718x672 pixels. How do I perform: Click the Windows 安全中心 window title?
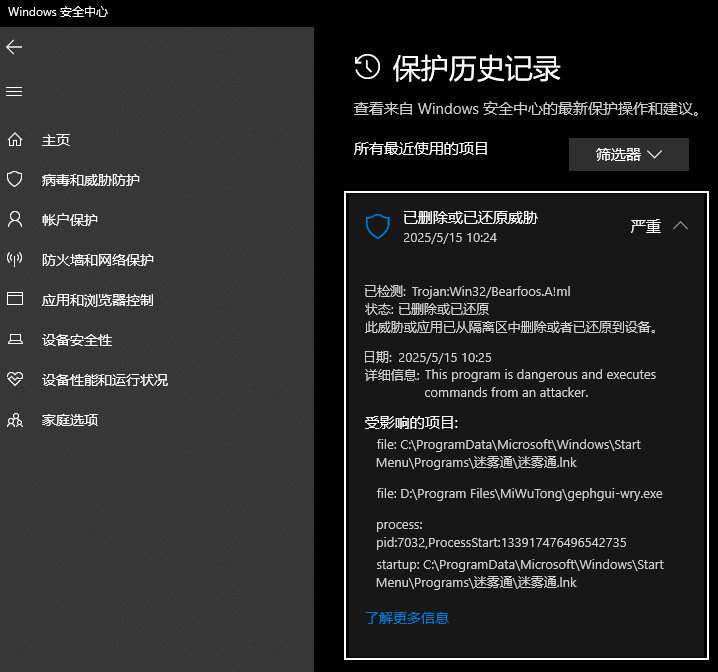click(58, 11)
